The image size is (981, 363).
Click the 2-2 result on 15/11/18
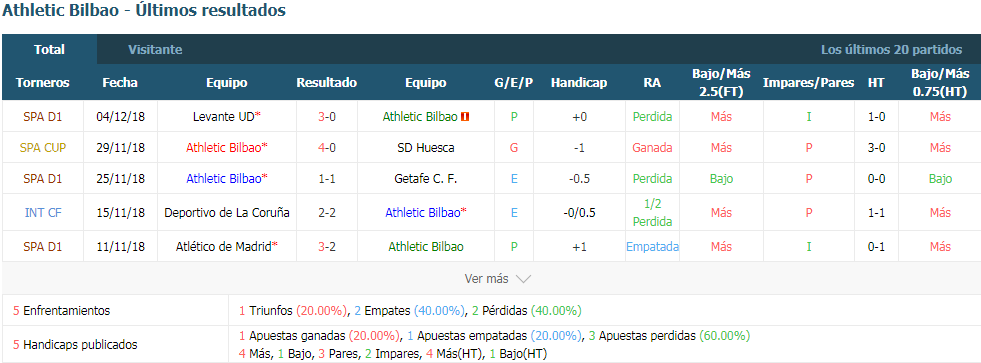[327, 213]
